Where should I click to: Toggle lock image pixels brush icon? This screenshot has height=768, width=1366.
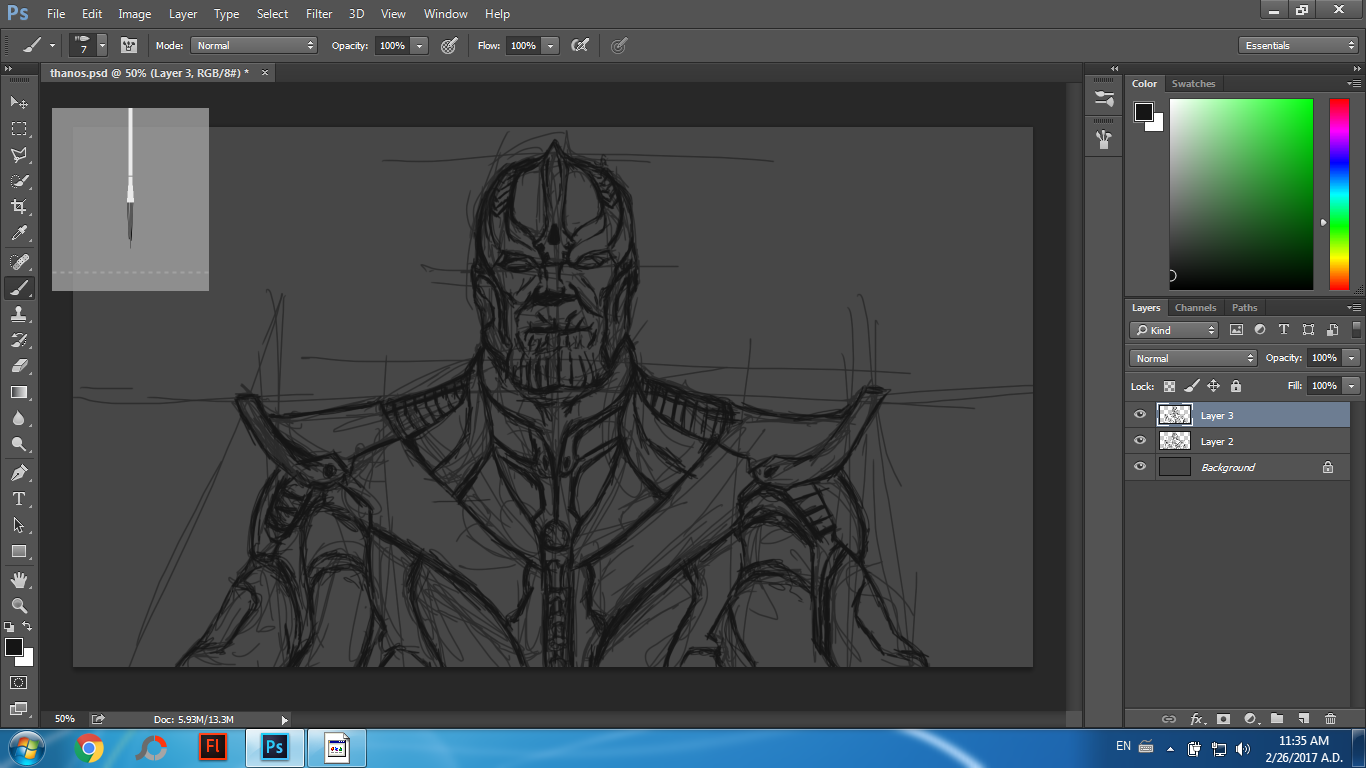pos(1191,386)
